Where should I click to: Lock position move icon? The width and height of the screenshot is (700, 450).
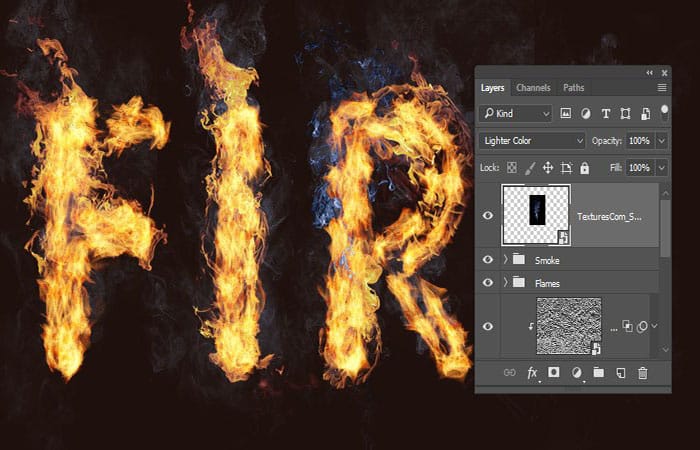coord(548,167)
